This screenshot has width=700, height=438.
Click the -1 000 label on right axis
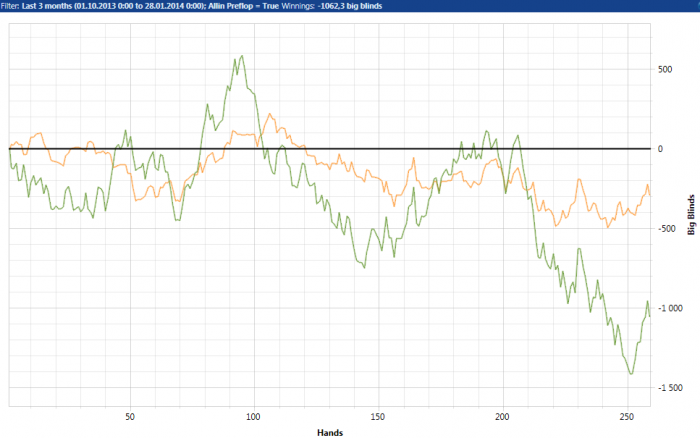click(670, 308)
